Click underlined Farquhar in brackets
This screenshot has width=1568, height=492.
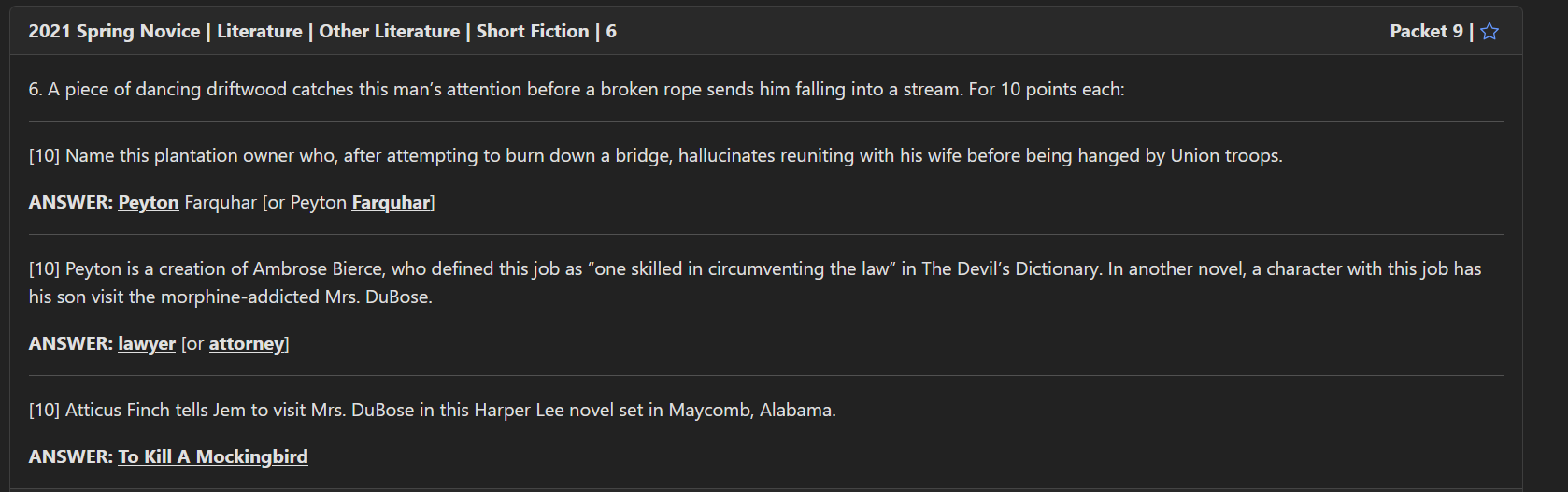tap(391, 202)
